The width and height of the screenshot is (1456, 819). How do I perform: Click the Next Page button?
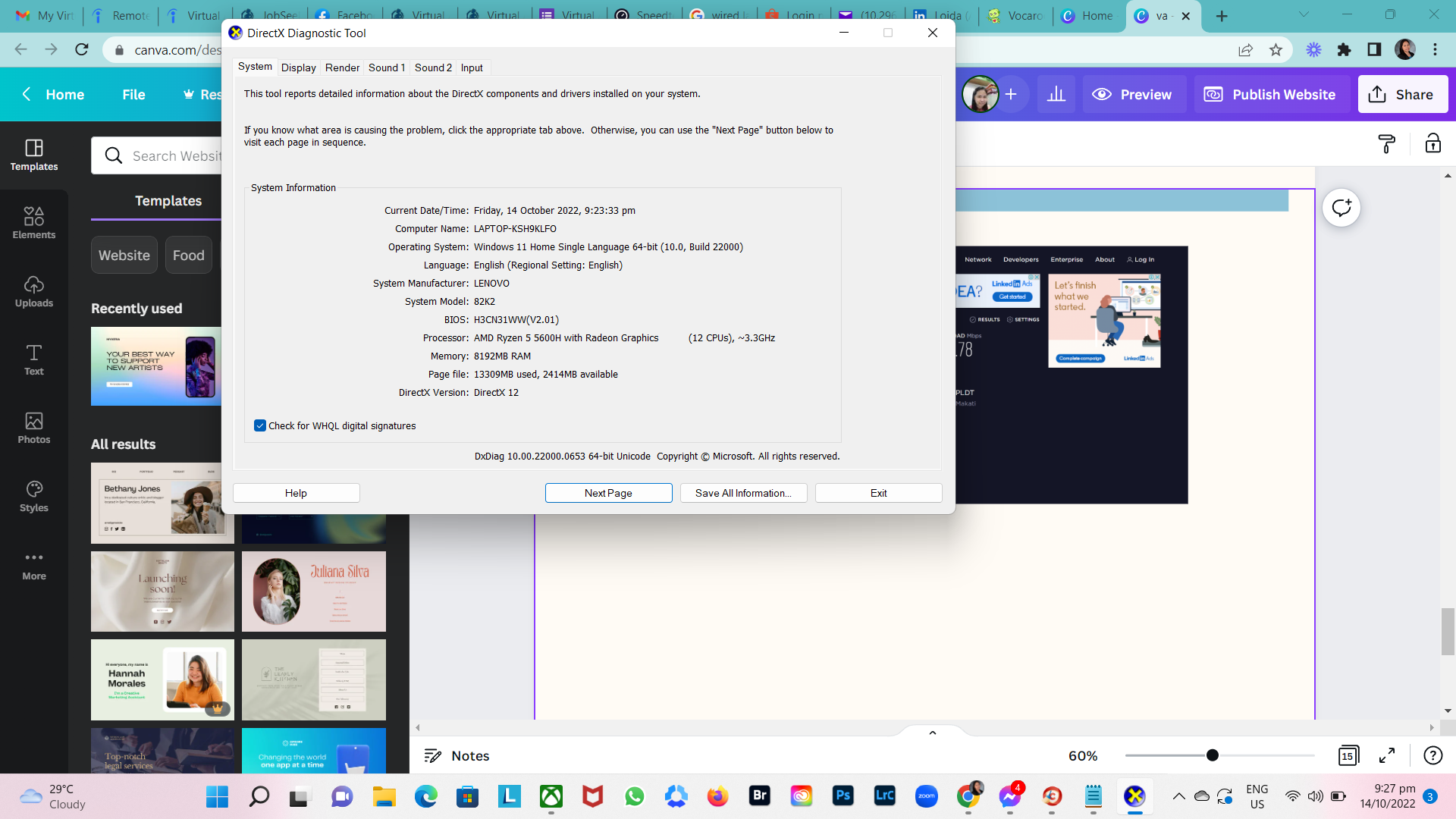[x=608, y=493]
